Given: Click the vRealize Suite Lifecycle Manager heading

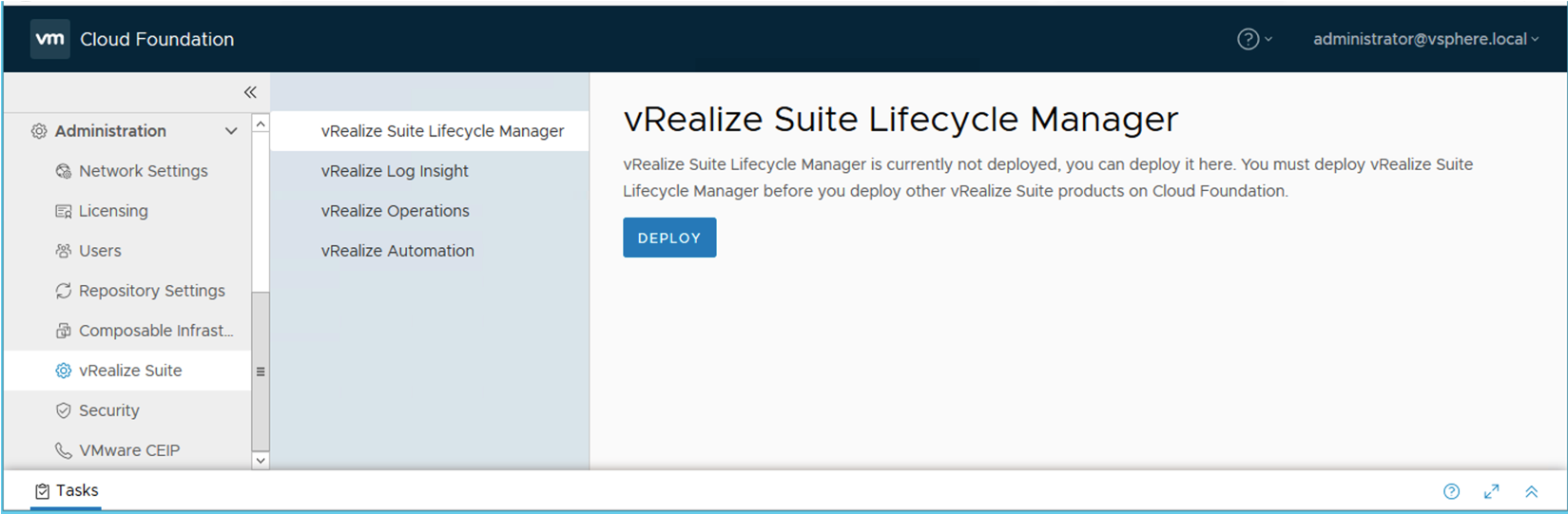Looking at the screenshot, I should 900,119.
